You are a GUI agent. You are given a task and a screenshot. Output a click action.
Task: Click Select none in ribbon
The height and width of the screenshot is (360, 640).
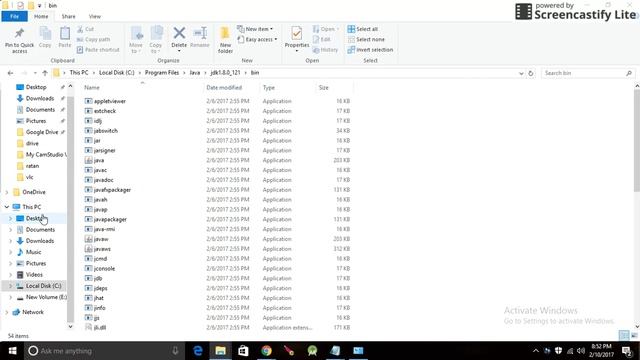pos(366,39)
